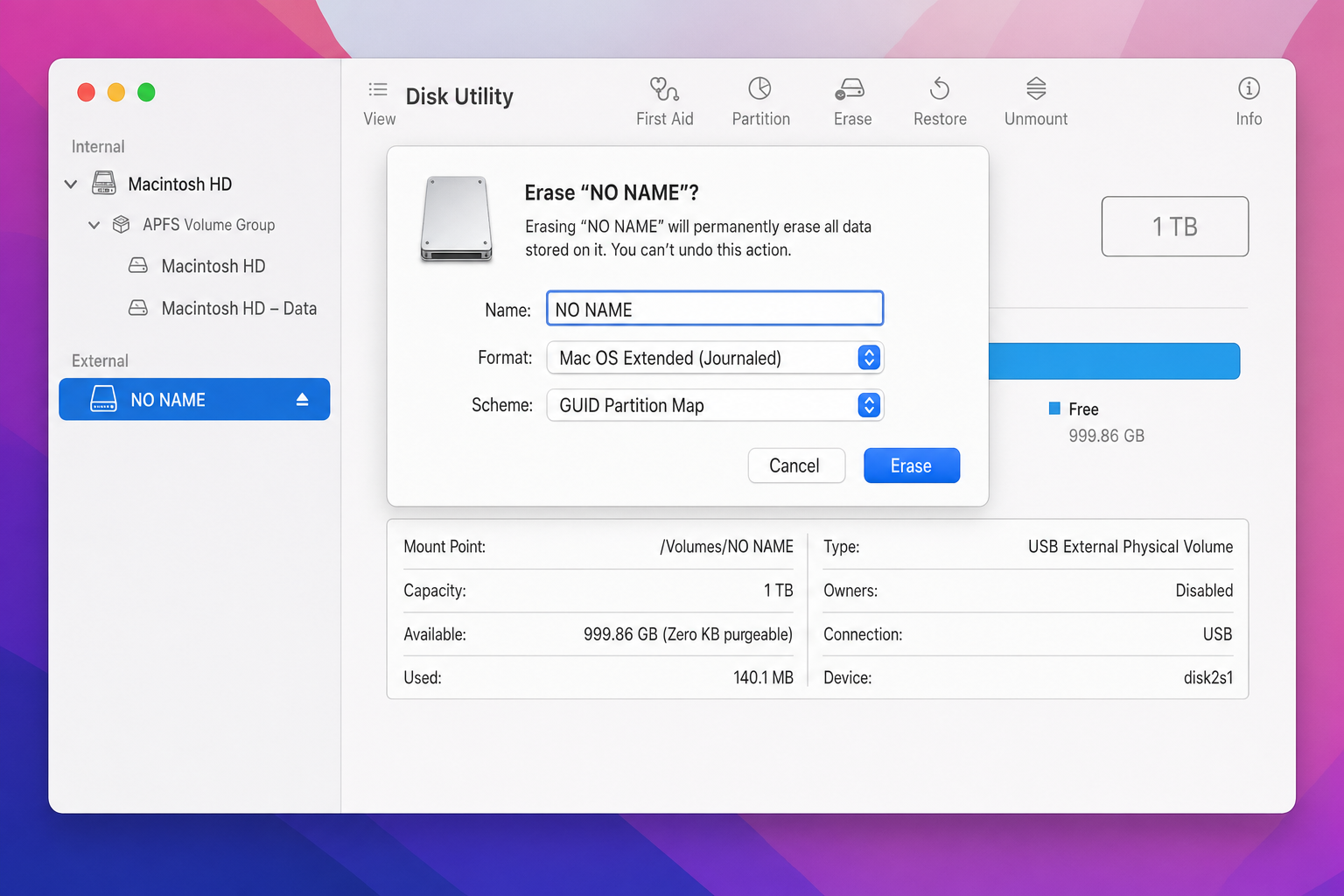1344x896 pixels.
Task: Show the Info panel icon
Action: [1249, 88]
